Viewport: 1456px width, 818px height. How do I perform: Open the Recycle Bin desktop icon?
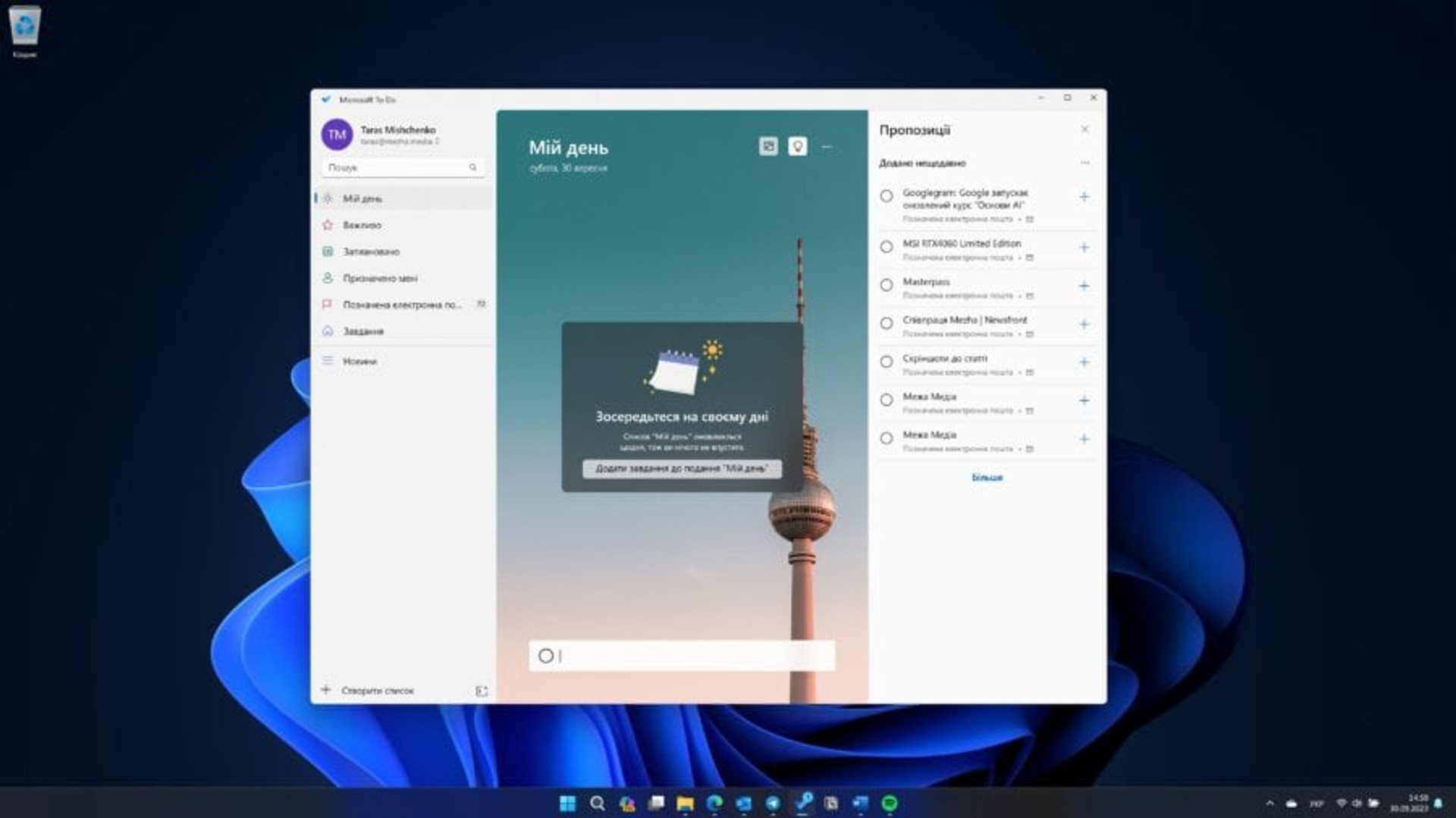click(25, 32)
